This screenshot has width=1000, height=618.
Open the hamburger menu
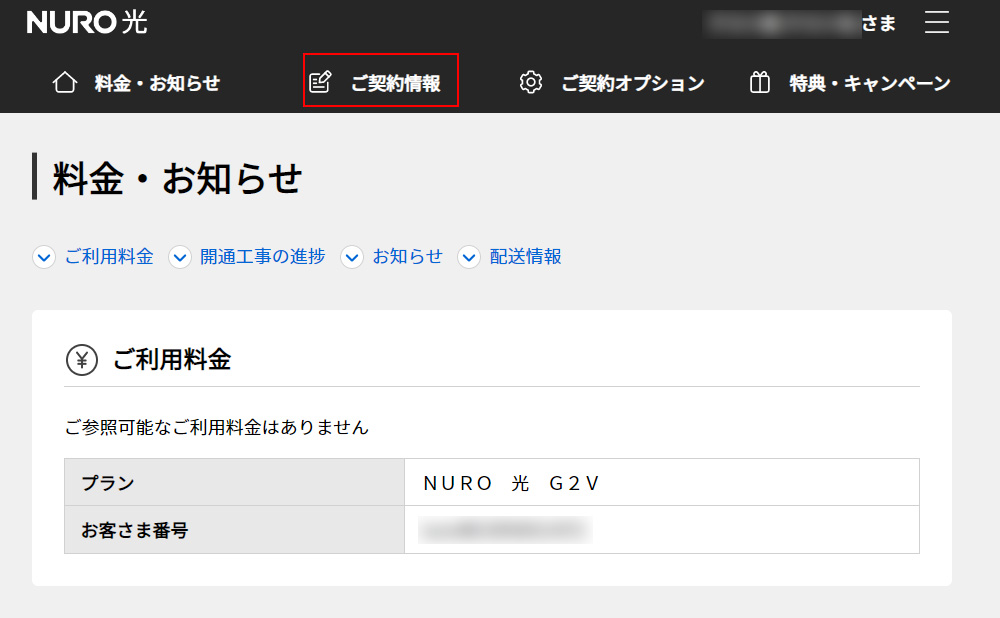[x=936, y=22]
